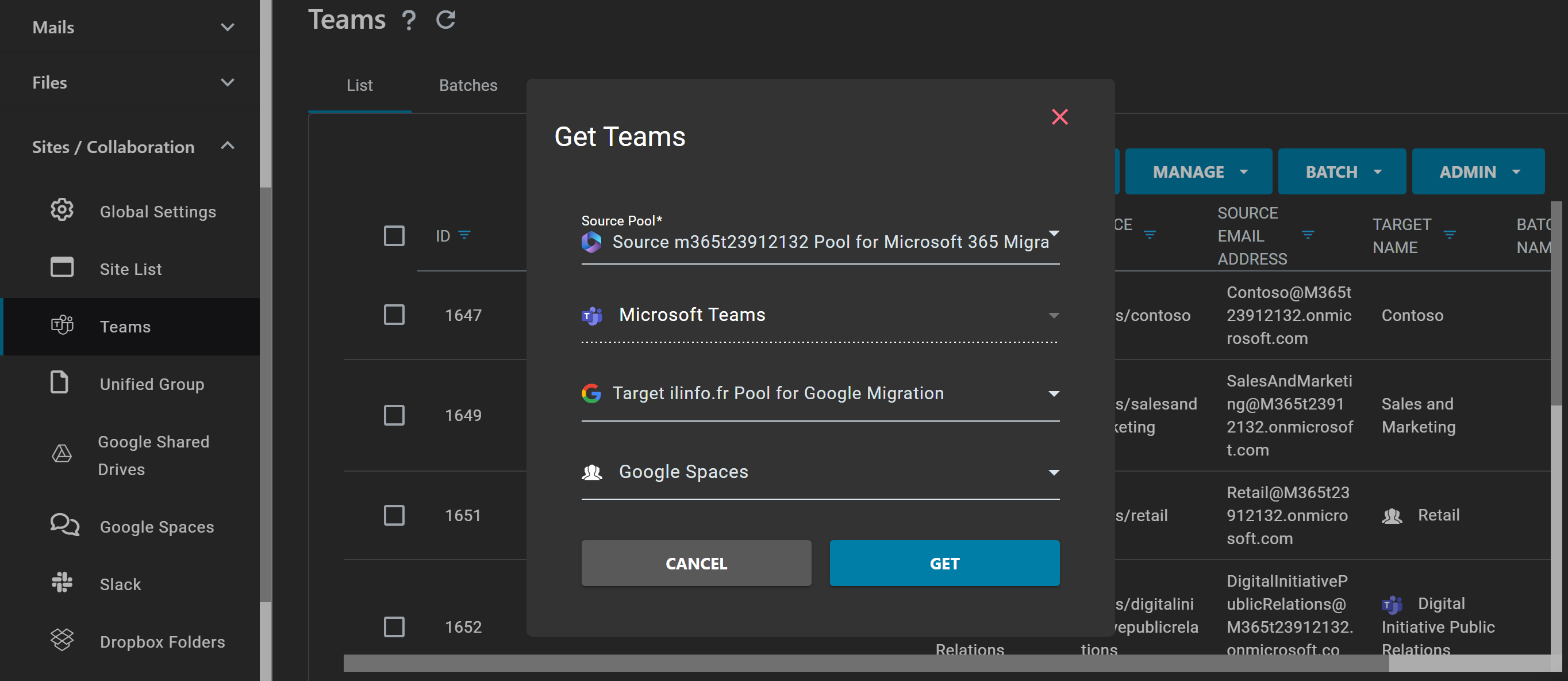The height and width of the screenshot is (681, 1568).
Task: Open Site List from sidebar
Action: (x=130, y=269)
